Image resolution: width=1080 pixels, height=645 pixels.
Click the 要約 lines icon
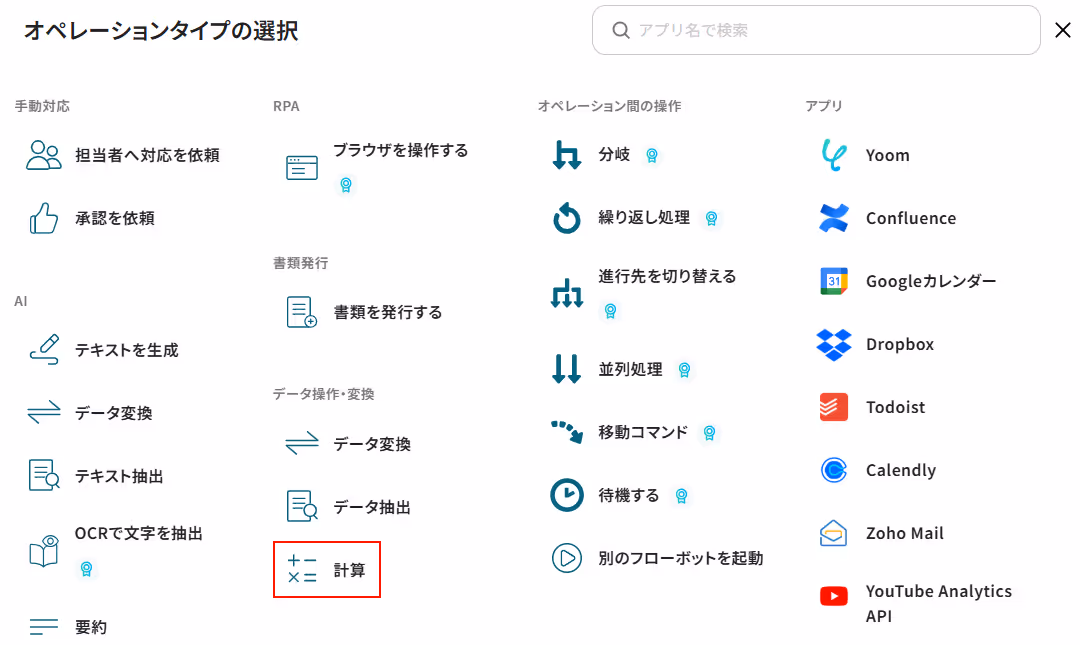pyautogui.click(x=43, y=626)
